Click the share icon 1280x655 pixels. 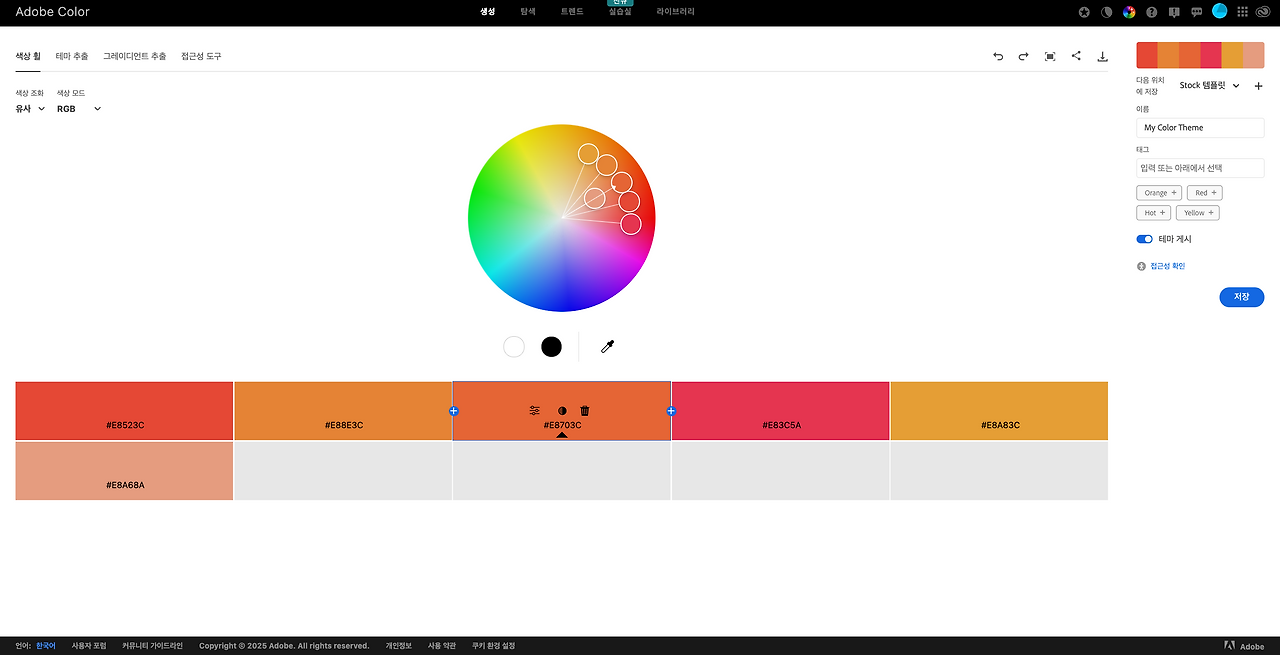[1076, 56]
